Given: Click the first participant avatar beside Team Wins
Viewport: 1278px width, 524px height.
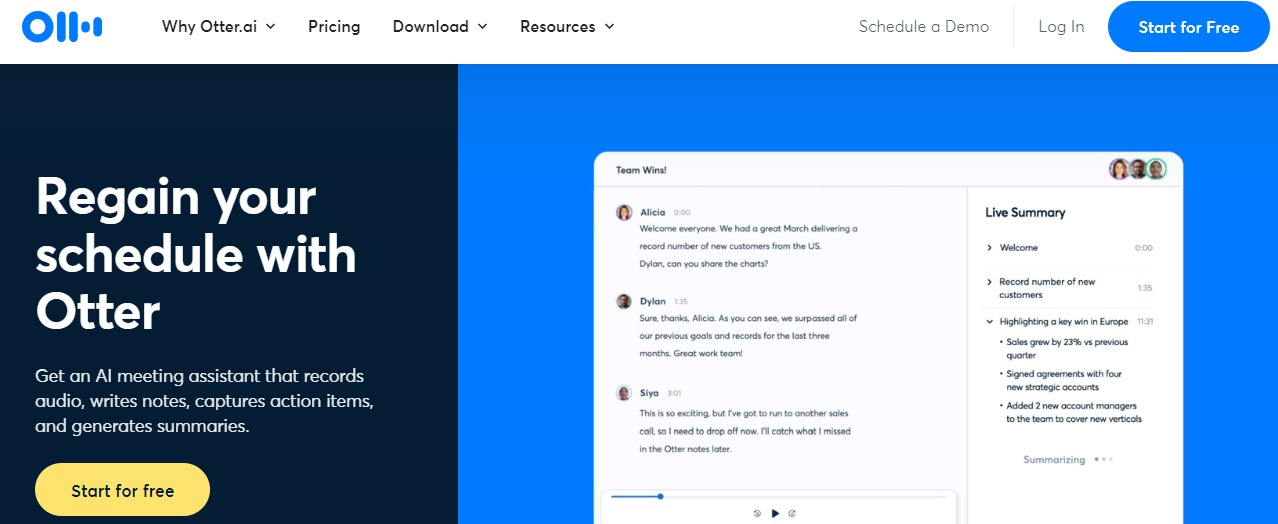Looking at the screenshot, I should [x=1119, y=169].
